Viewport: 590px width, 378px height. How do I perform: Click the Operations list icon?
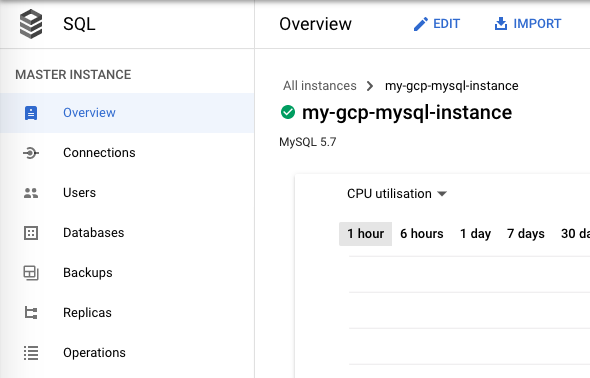pyautogui.click(x=31, y=353)
